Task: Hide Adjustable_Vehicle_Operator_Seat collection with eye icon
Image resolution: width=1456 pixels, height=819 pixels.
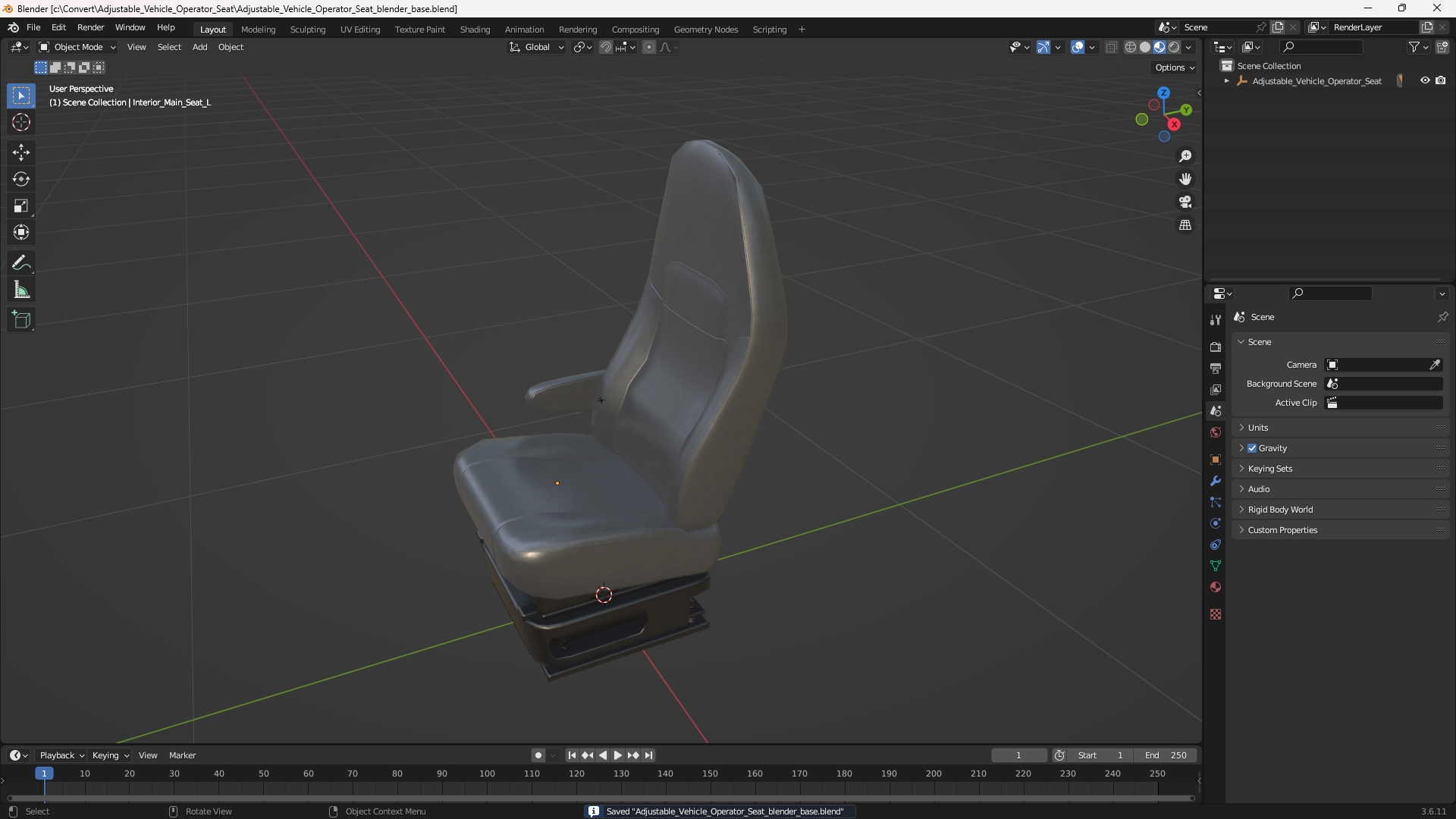Action: 1425,80
